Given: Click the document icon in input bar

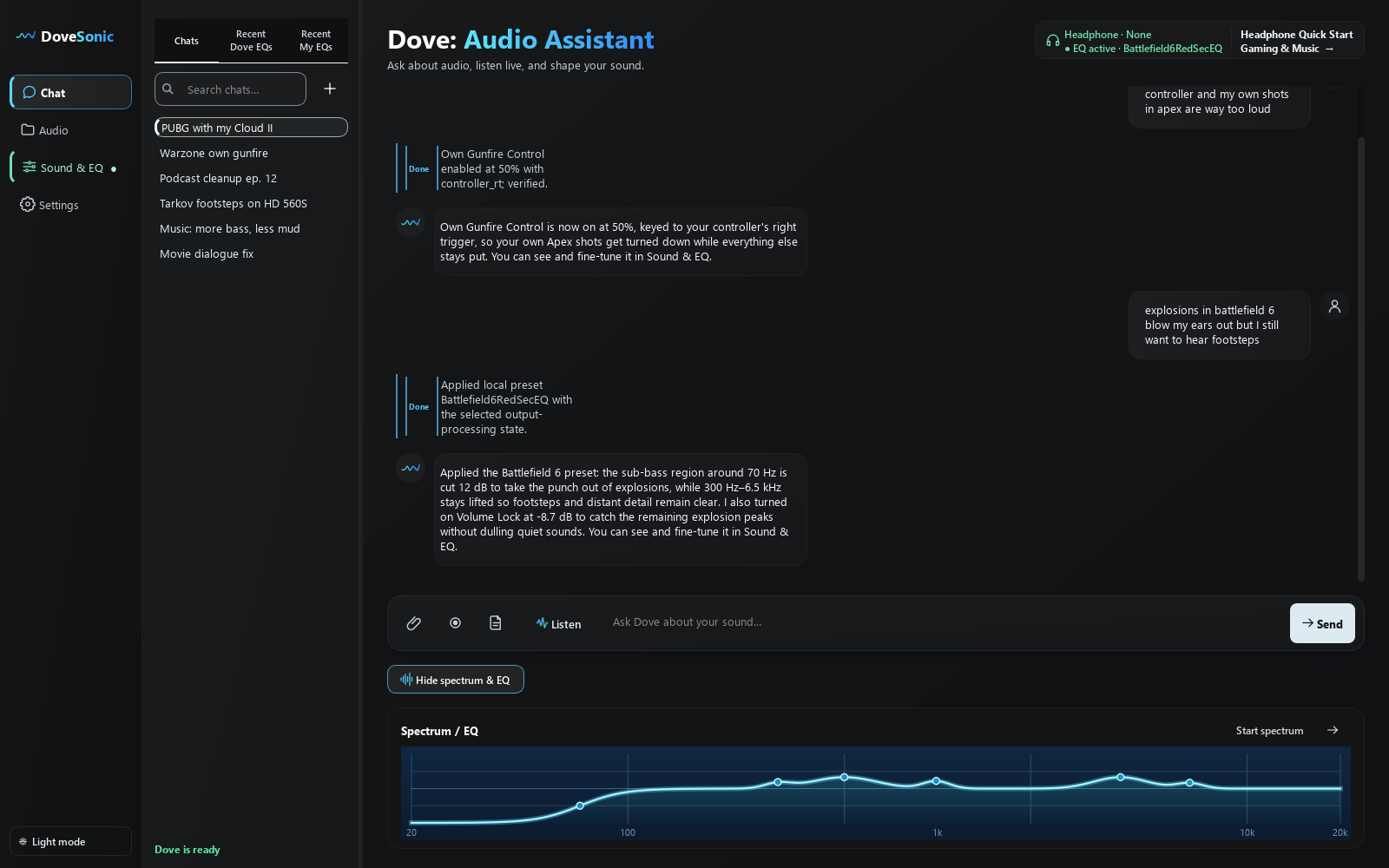Looking at the screenshot, I should coord(496,623).
